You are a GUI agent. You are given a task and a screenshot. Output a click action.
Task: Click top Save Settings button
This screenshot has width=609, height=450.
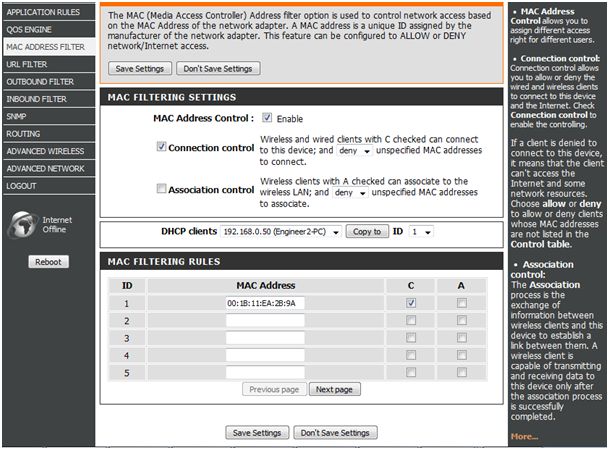140,69
